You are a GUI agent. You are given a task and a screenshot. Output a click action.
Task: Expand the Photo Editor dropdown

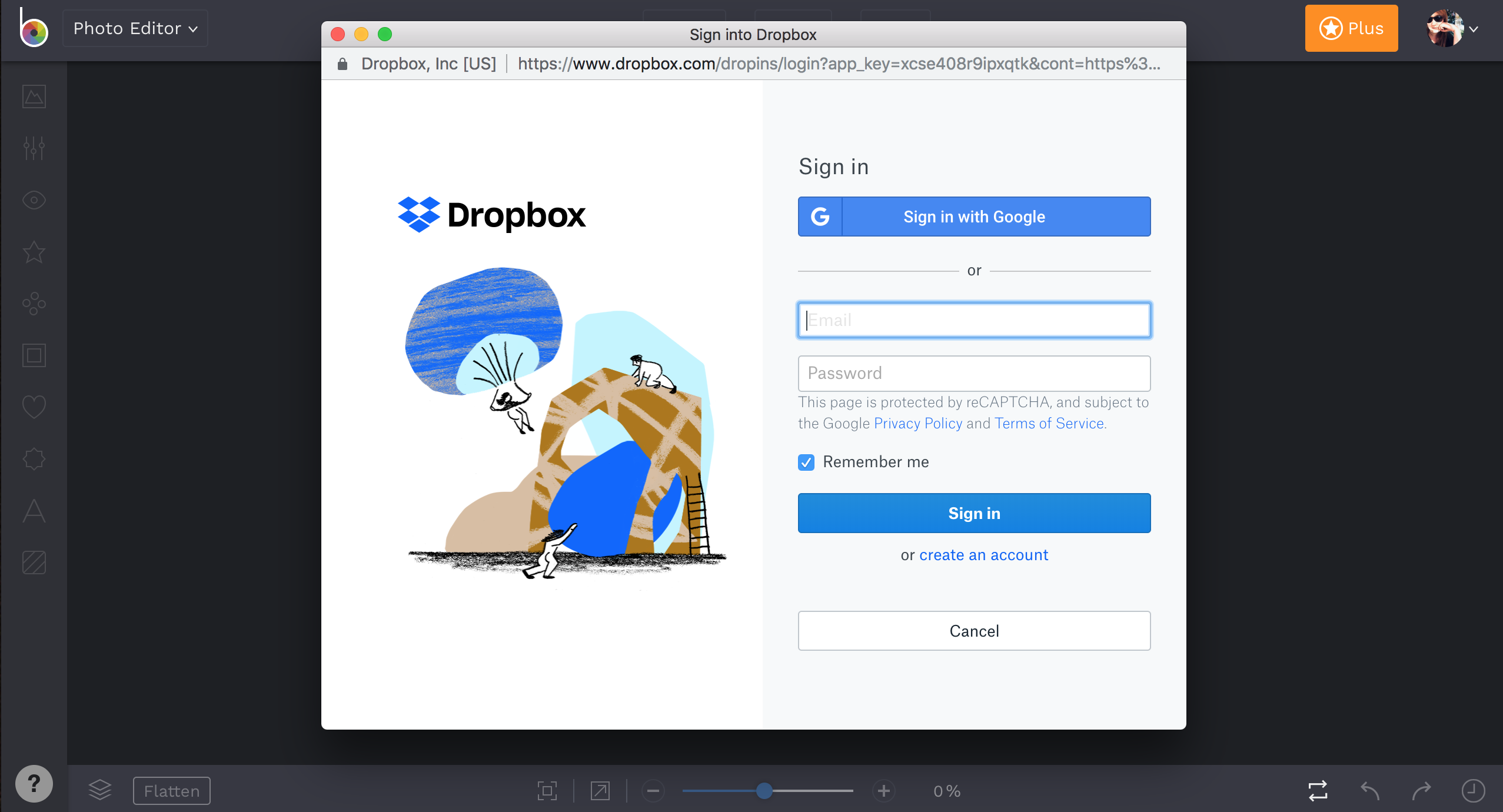[x=135, y=28]
